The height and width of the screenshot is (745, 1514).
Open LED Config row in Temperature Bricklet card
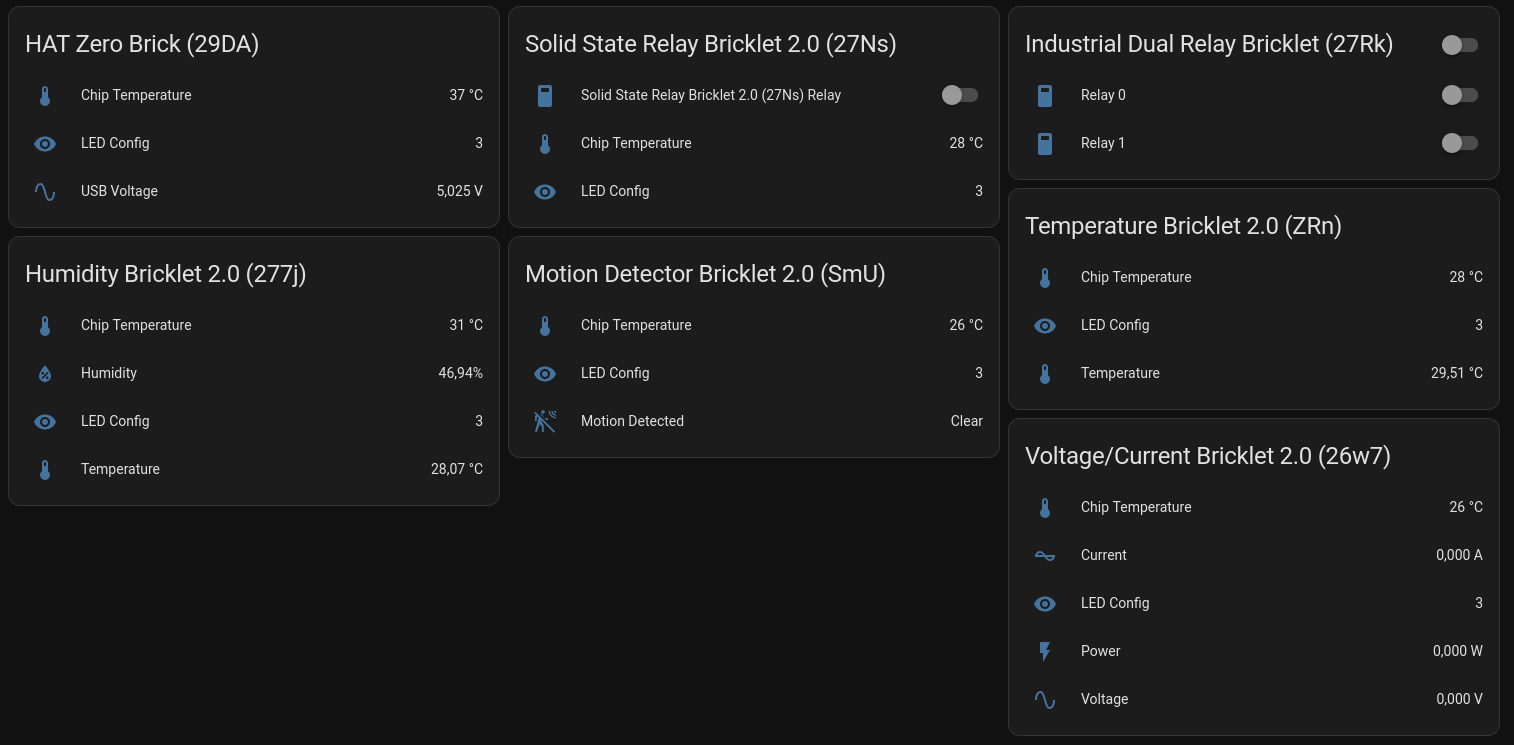[1115, 325]
